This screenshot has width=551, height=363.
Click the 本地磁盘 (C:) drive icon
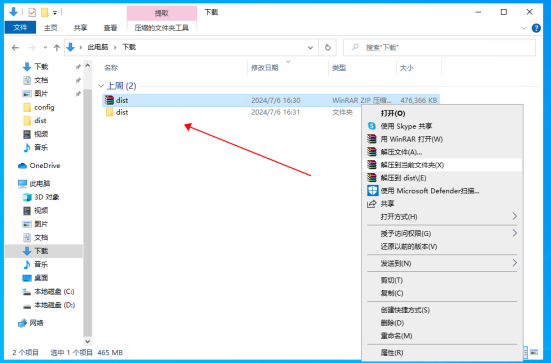tap(27, 292)
